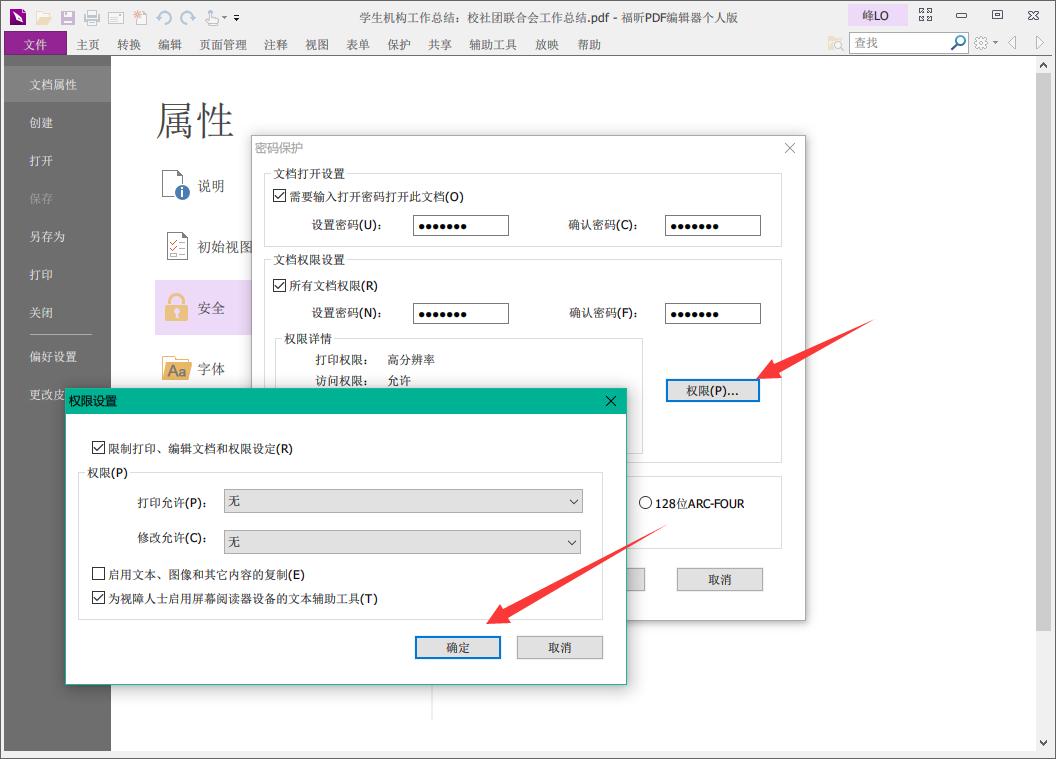Click the Email icon in the toolbar
Viewport: 1056px width, 759px height.
[x=115, y=18]
